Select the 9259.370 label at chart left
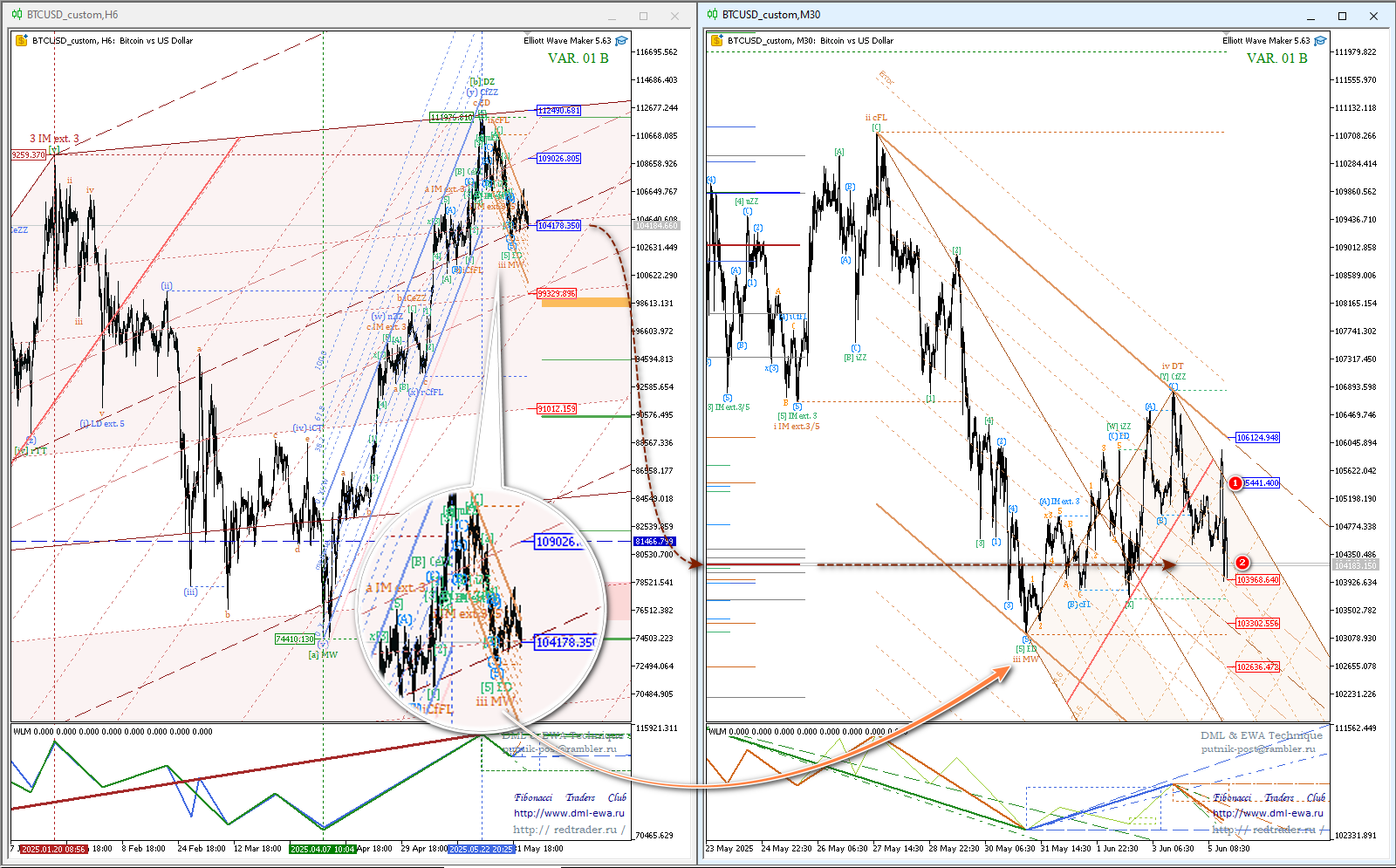Screen dimensions: 1396x868 click(x=29, y=155)
